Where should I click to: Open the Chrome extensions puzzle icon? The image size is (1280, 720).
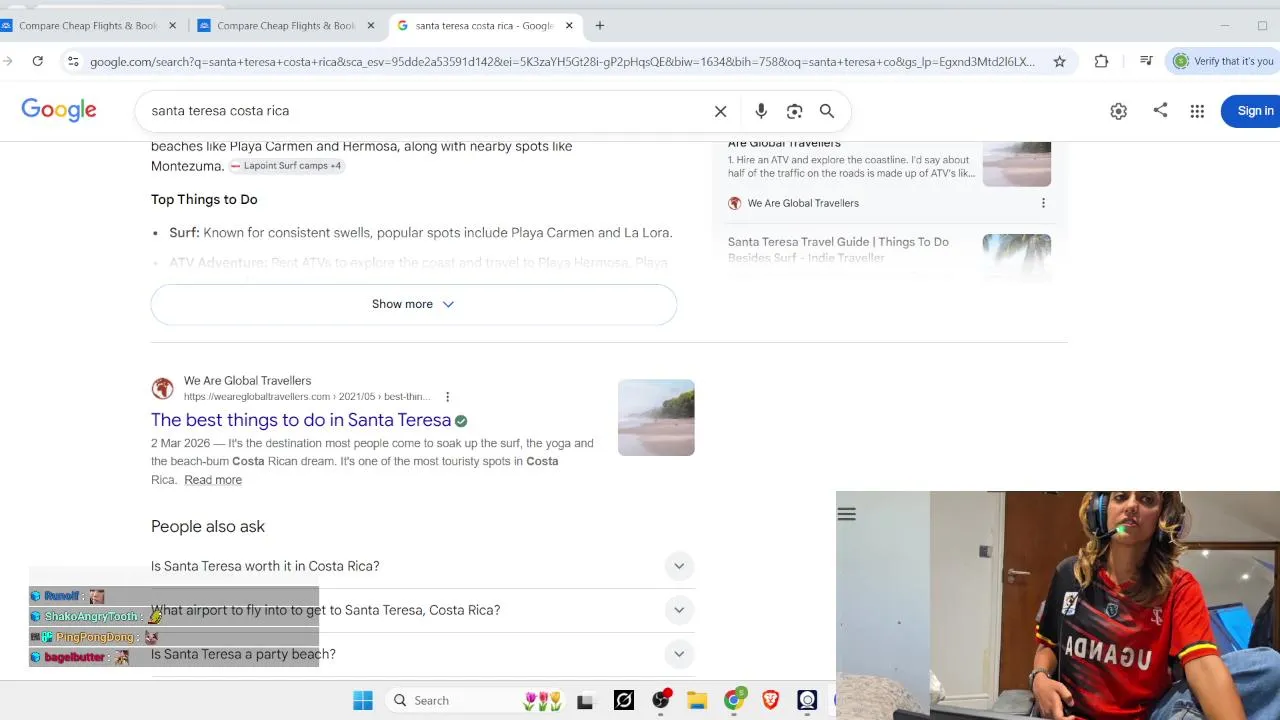(1101, 61)
